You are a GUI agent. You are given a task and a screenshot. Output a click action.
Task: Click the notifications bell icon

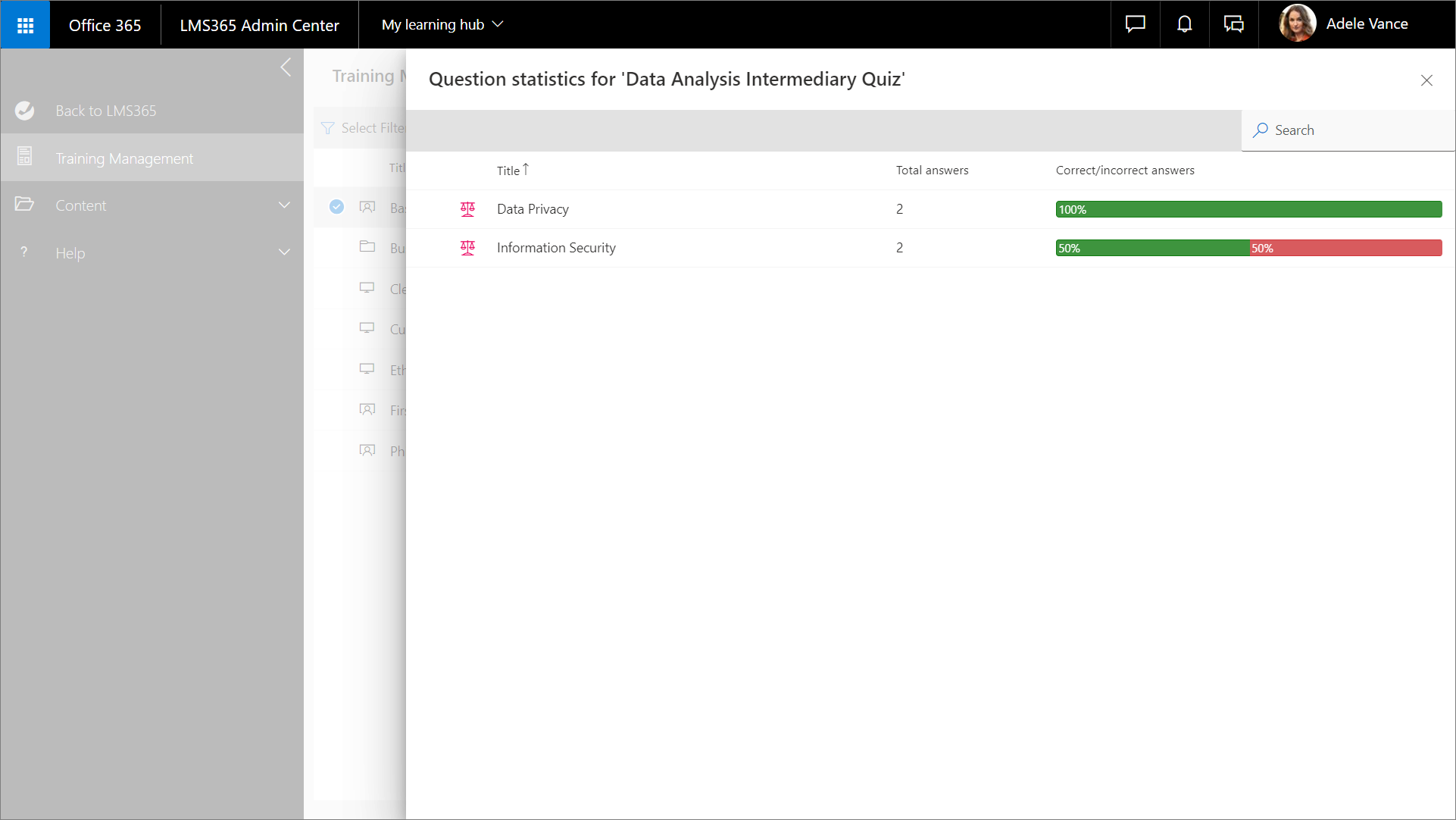pyautogui.click(x=1184, y=24)
